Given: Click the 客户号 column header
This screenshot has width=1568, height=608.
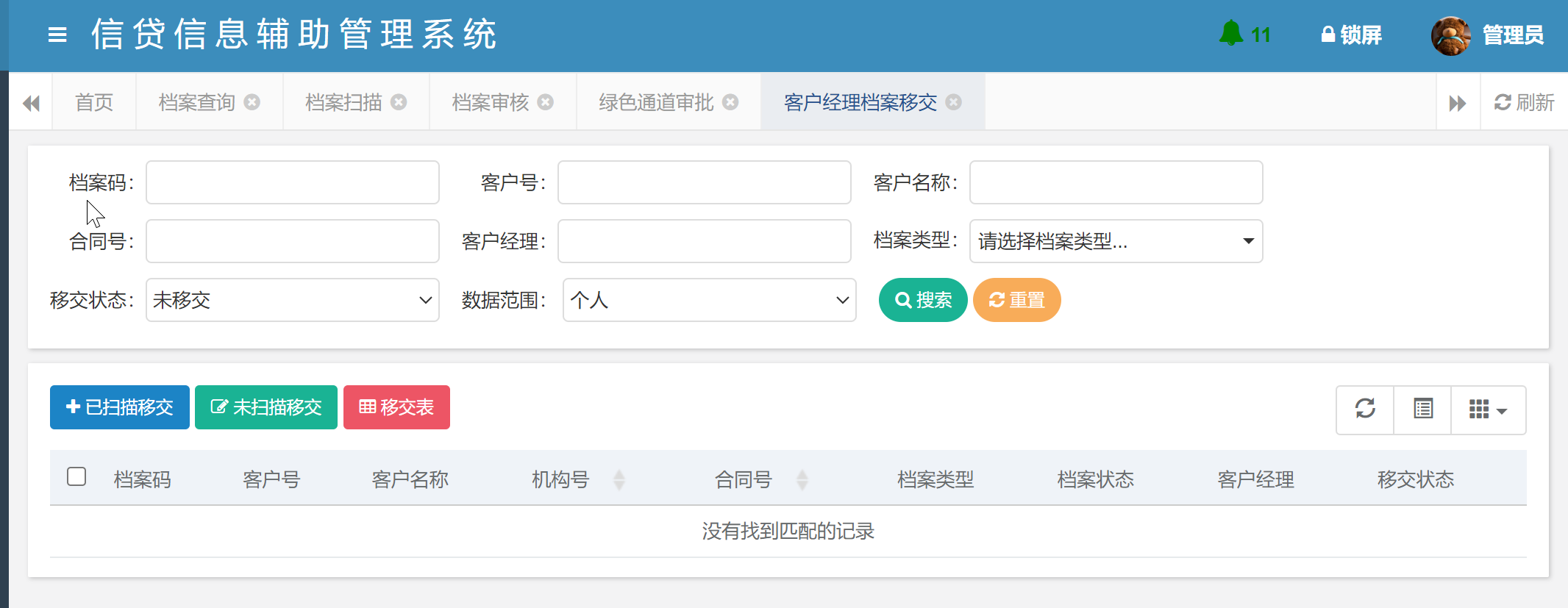Looking at the screenshot, I should coord(271,480).
